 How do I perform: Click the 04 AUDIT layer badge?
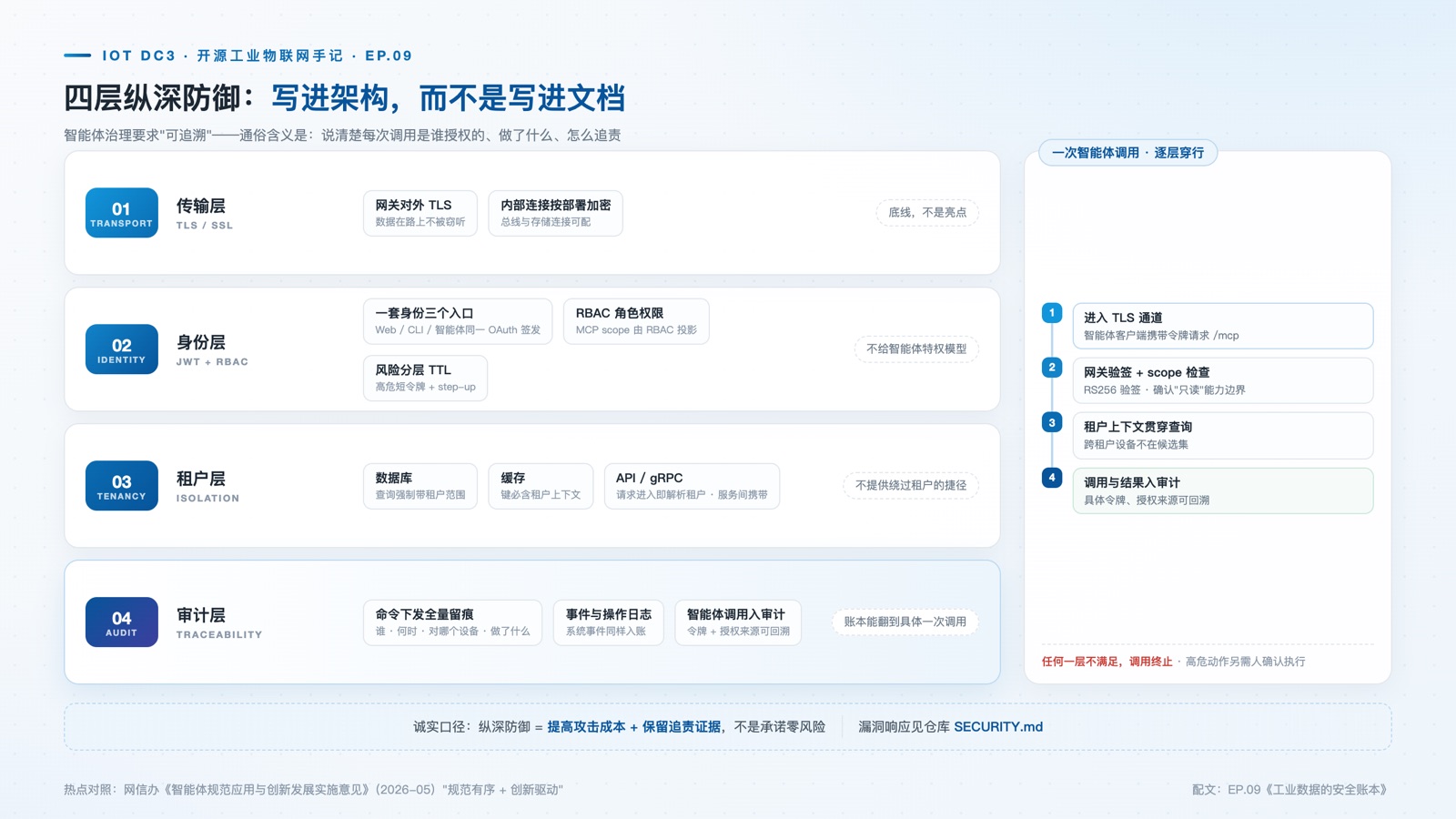point(122,622)
